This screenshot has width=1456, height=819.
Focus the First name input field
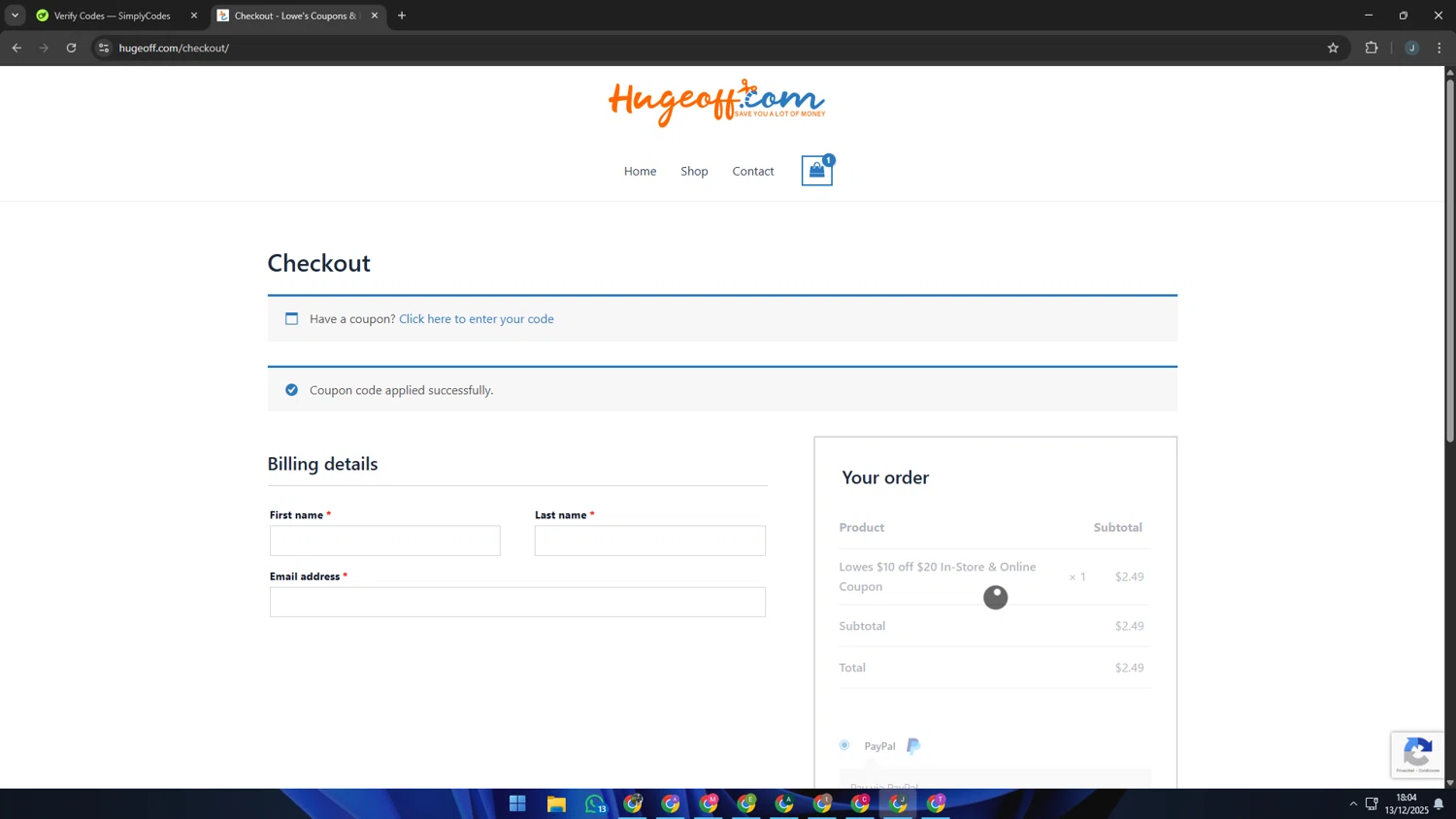[384, 541]
